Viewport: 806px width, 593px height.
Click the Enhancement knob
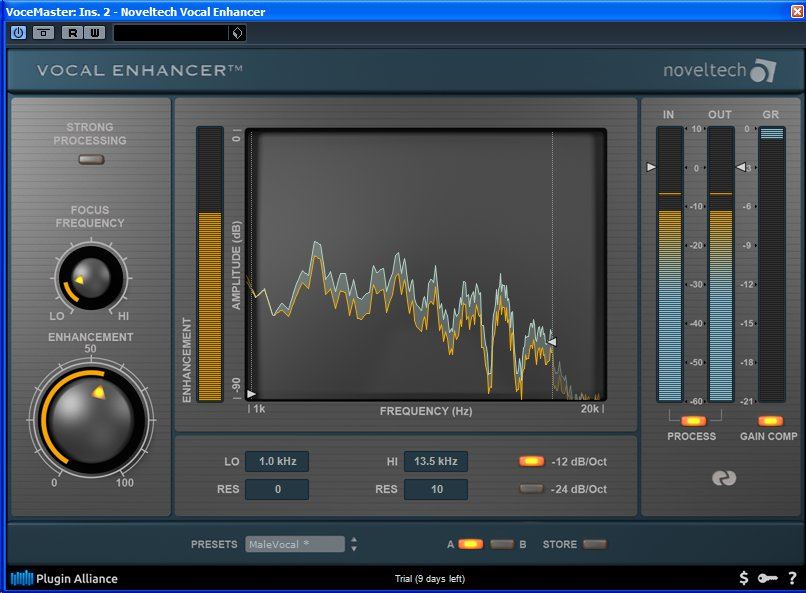coord(91,420)
